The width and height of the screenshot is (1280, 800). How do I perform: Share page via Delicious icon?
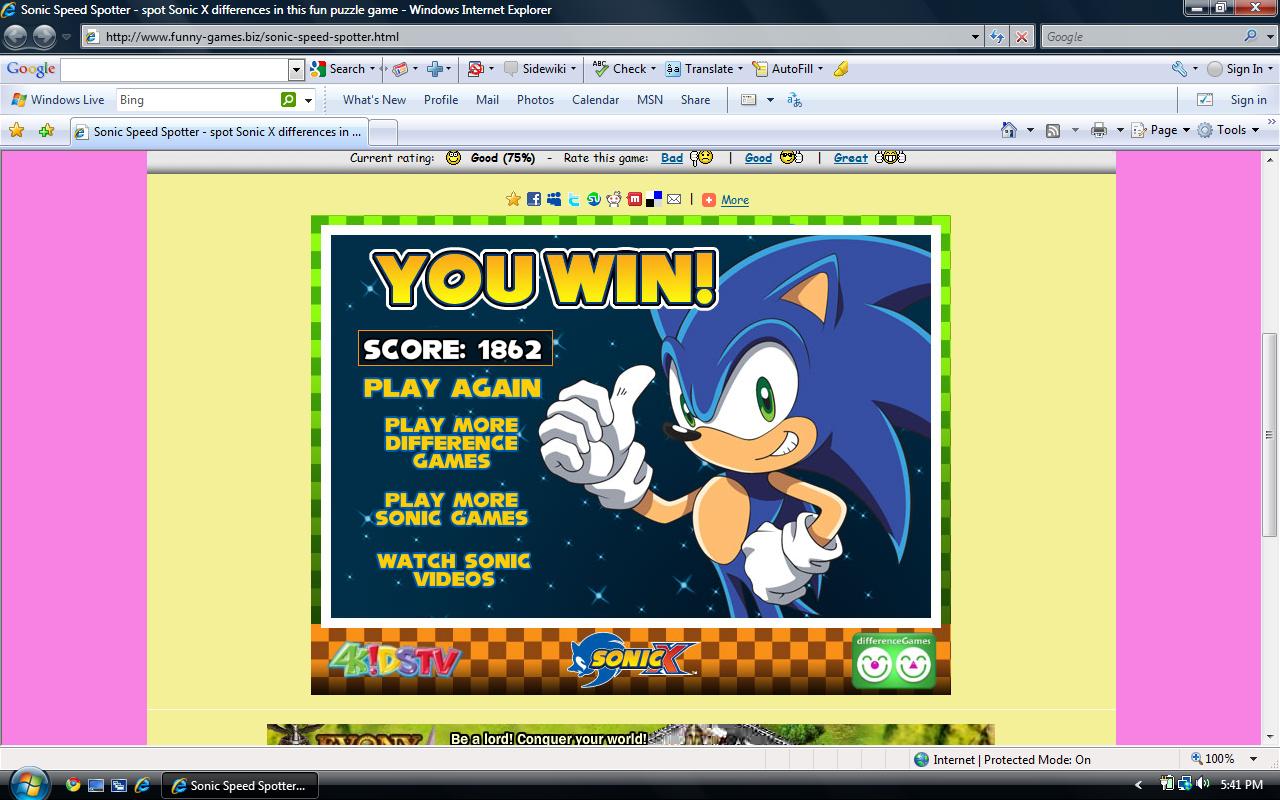click(654, 199)
